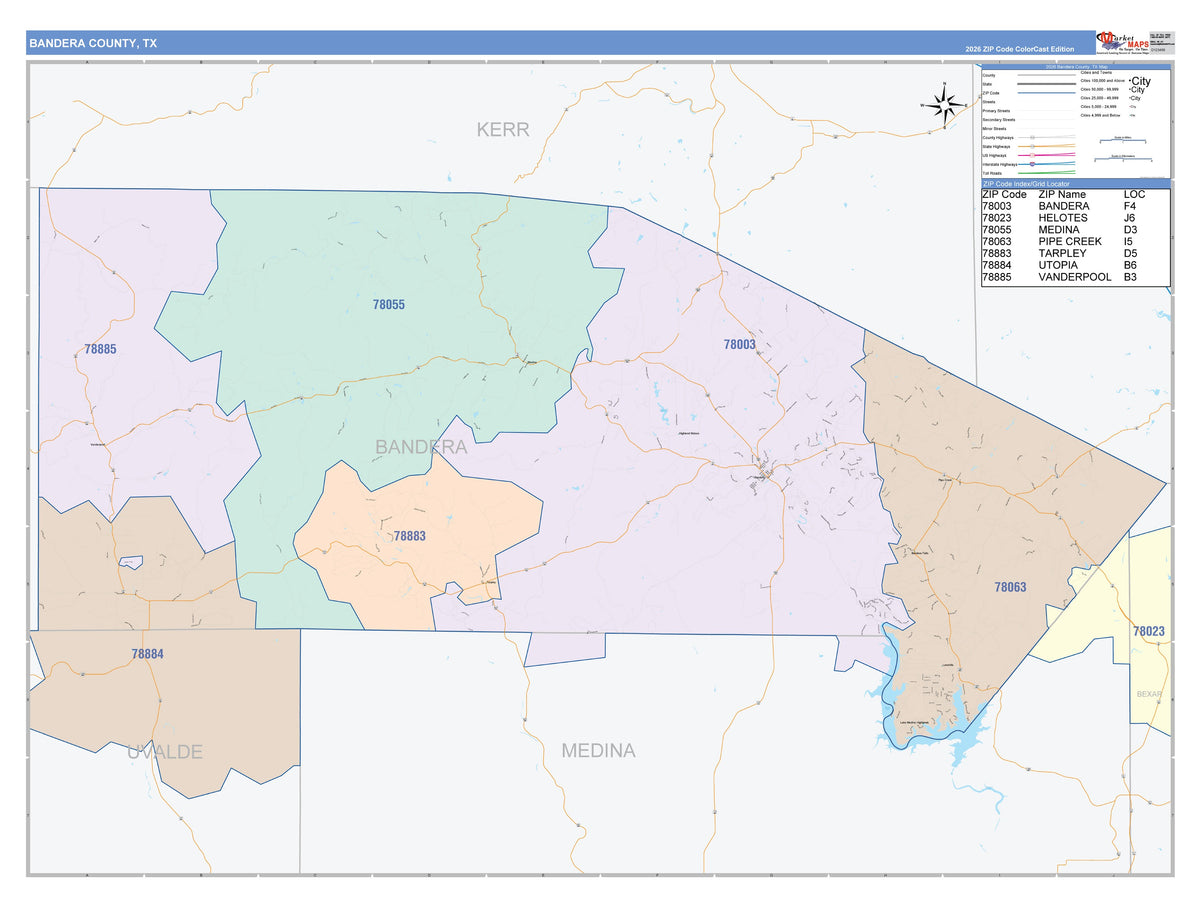Viewport: 1200px width, 908px height.
Task: Click 78003 in the ZIP index table
Action: coord(997,206)
